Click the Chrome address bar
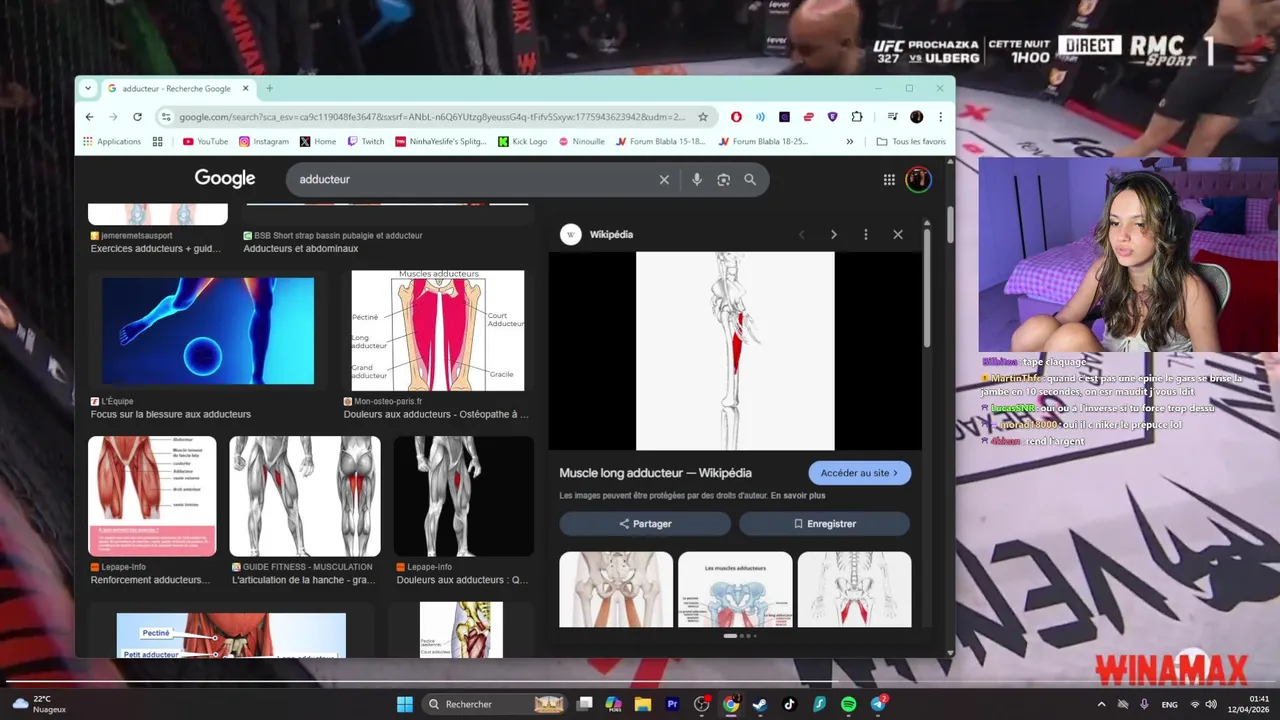This screenshot has width=1280, height=720. click(x=430, y=117)
